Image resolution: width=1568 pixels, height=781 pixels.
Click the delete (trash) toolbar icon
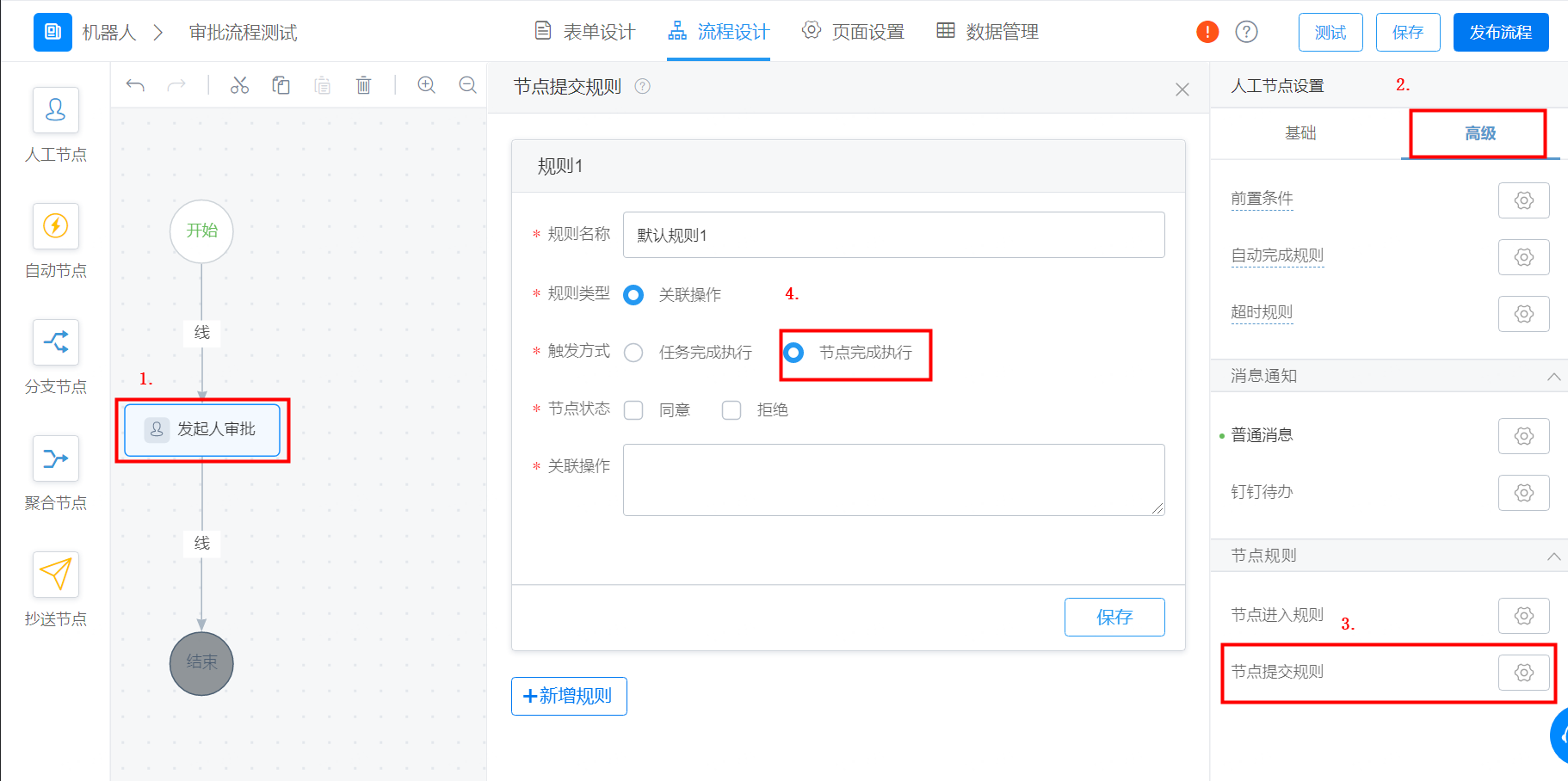pos(364,85)
